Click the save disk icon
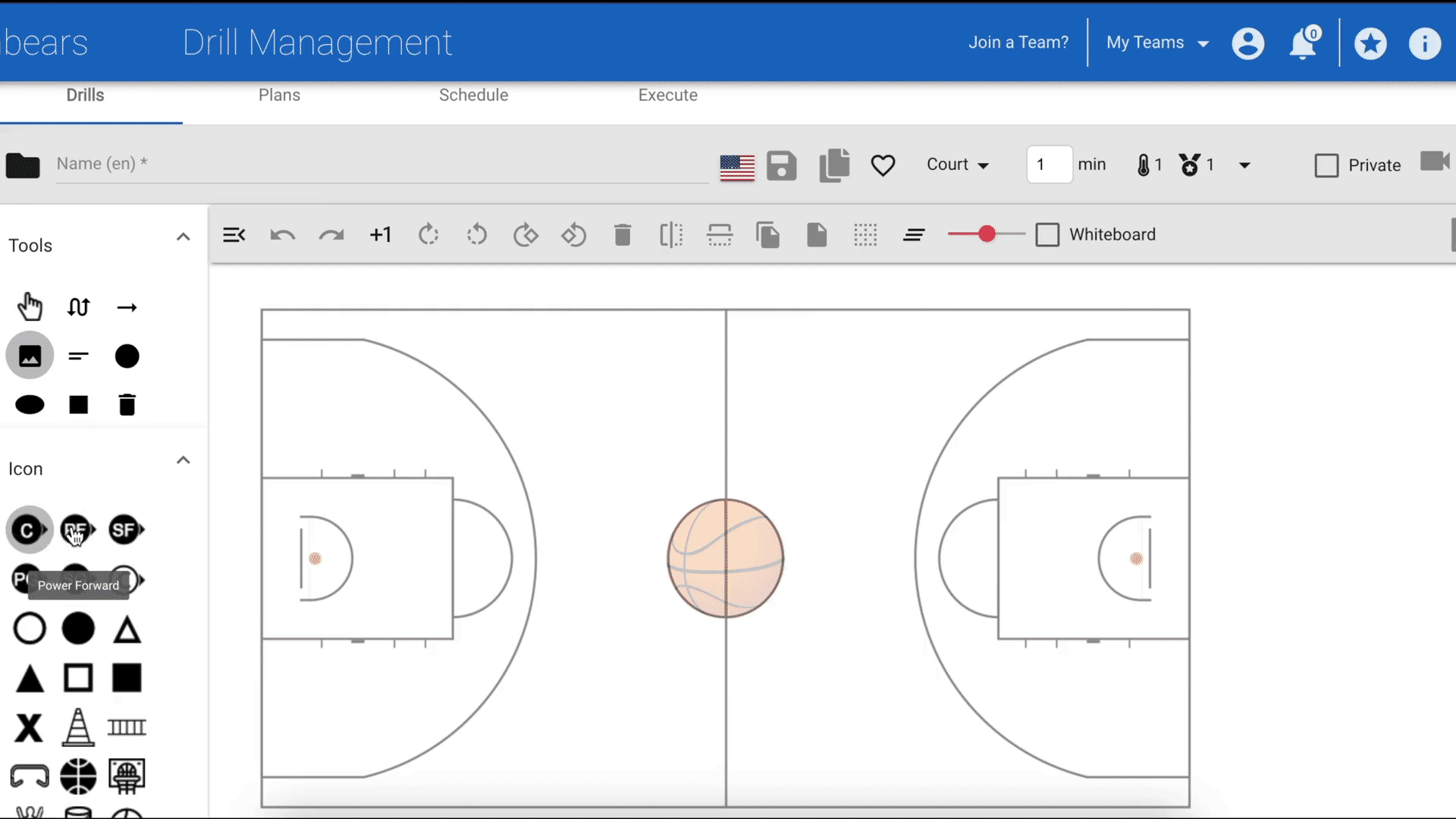 click(781, 165)
